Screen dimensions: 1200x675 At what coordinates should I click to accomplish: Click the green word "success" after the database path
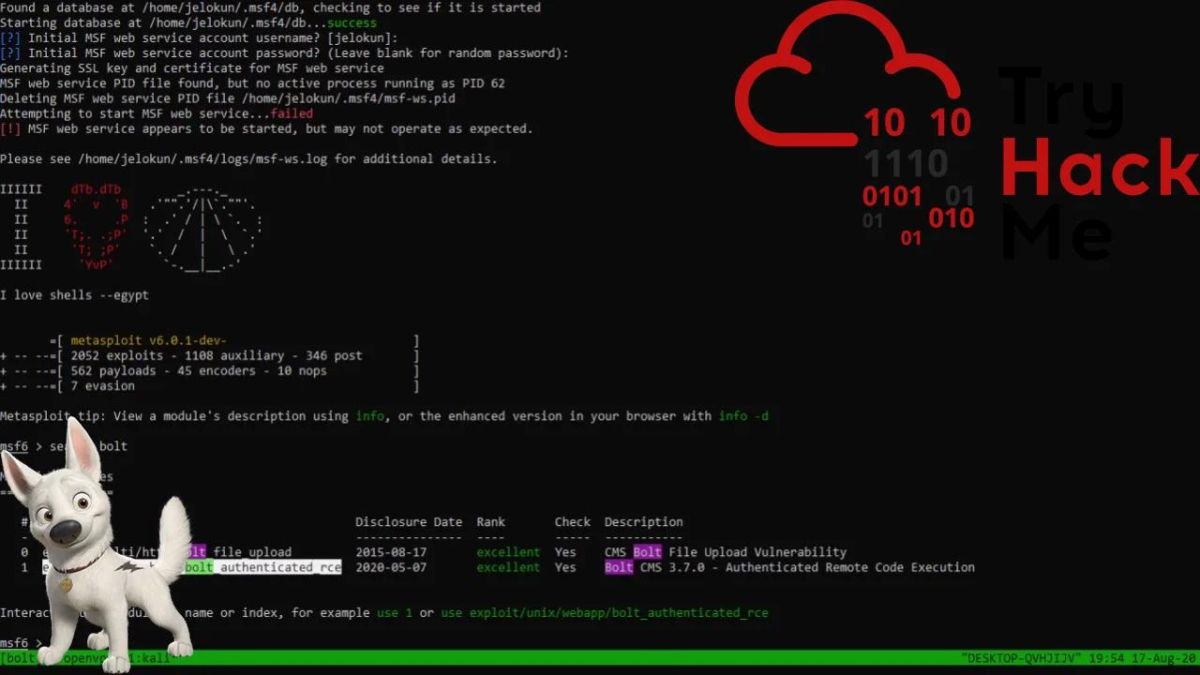click(352, 23)
